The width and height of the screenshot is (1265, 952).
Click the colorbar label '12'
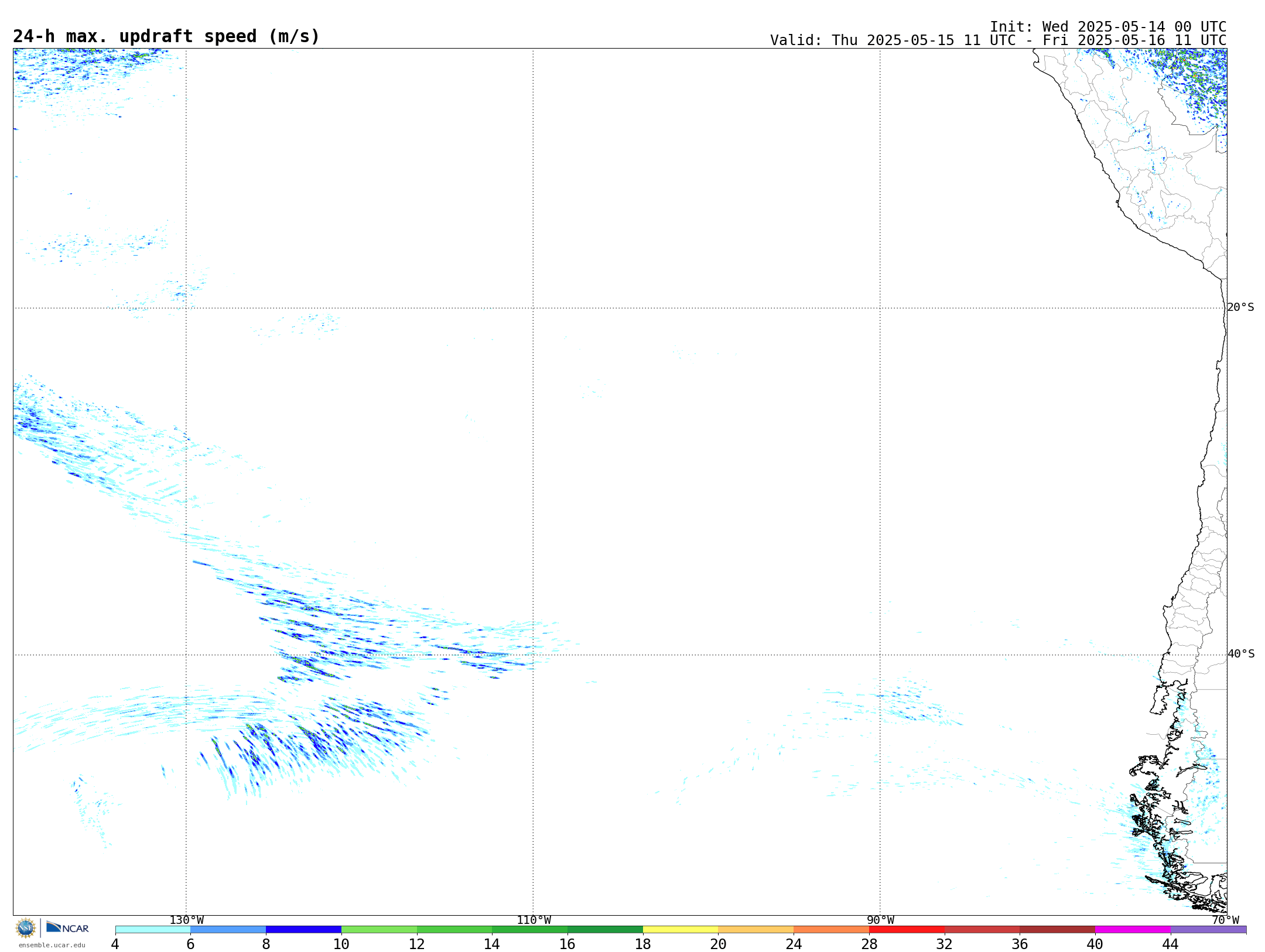416,944
